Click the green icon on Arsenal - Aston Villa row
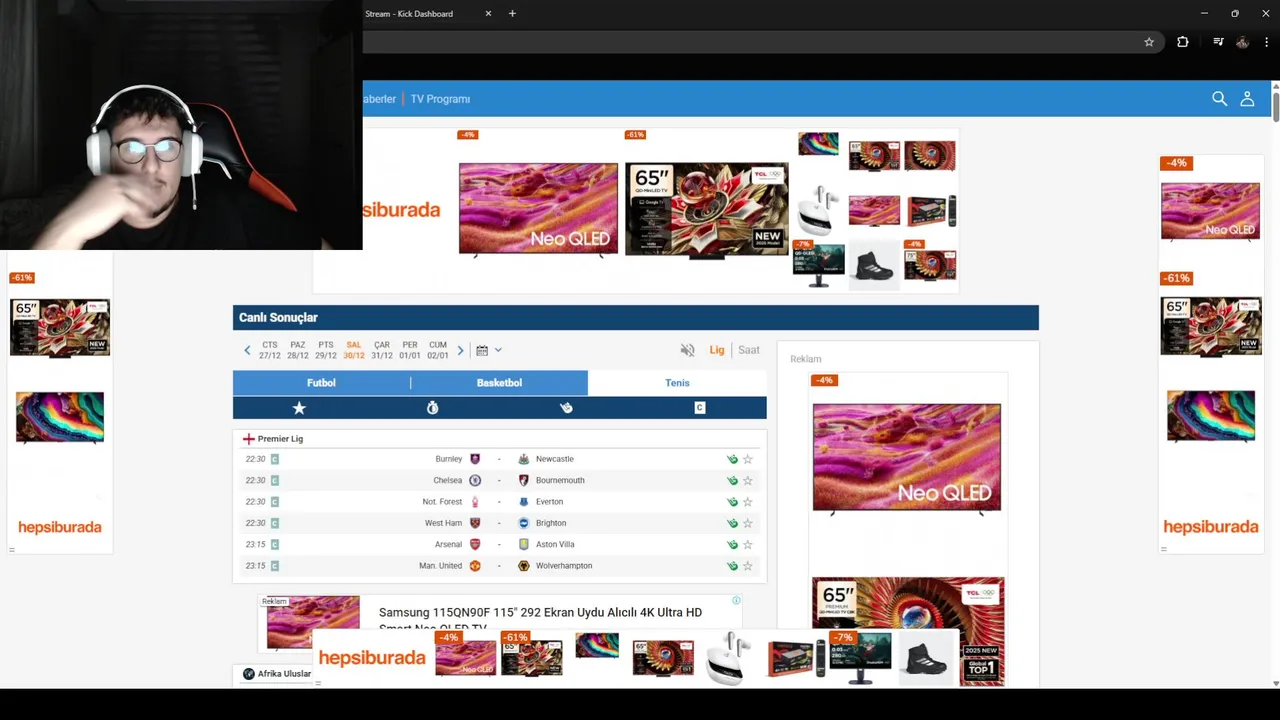Screen dimensions: 1280x720 coord(732,545)
